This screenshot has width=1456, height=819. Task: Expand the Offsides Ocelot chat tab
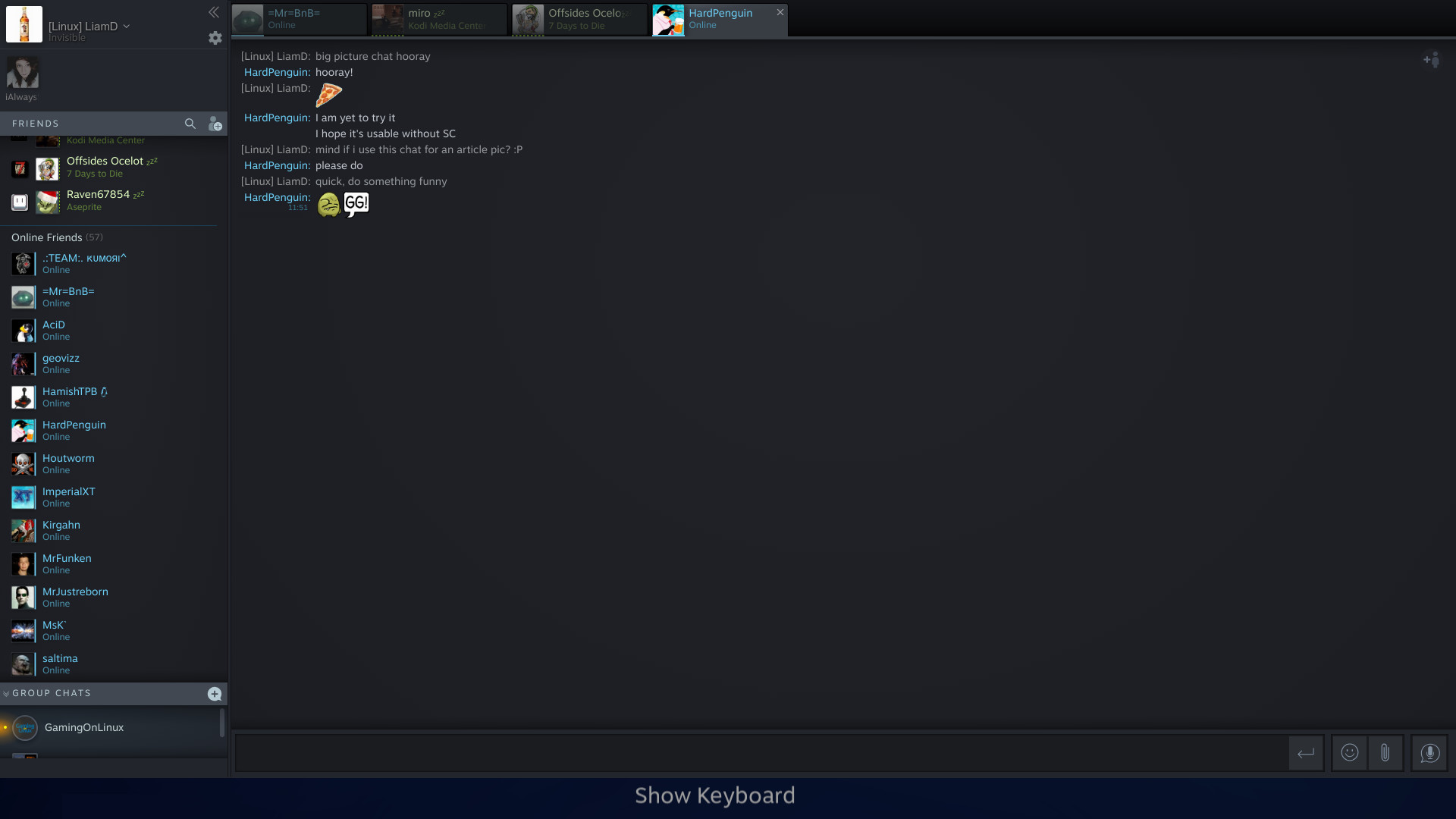(x=580, y=18)
